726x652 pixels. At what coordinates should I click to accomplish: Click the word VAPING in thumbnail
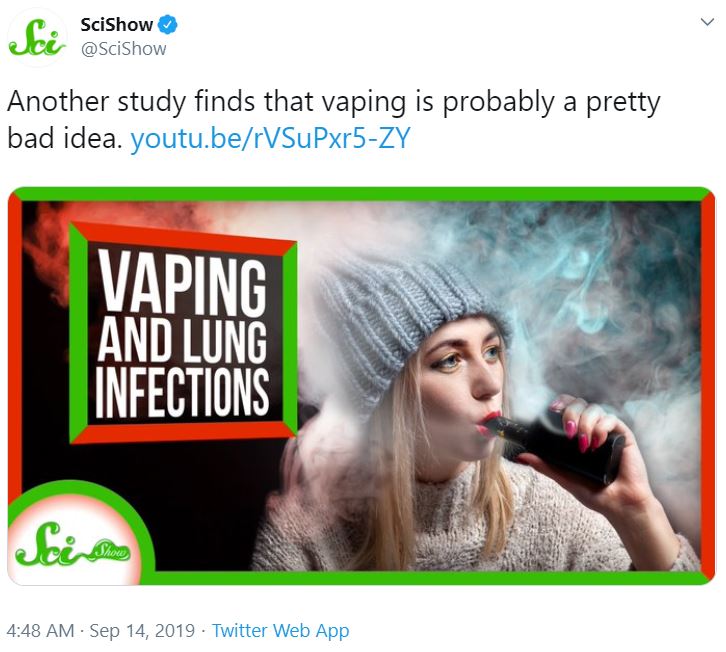(183, 282)
